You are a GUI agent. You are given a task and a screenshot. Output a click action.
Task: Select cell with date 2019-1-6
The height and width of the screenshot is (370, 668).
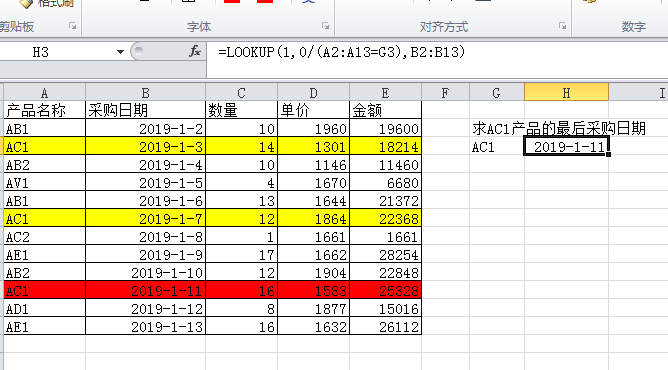(x=145, y=200)
